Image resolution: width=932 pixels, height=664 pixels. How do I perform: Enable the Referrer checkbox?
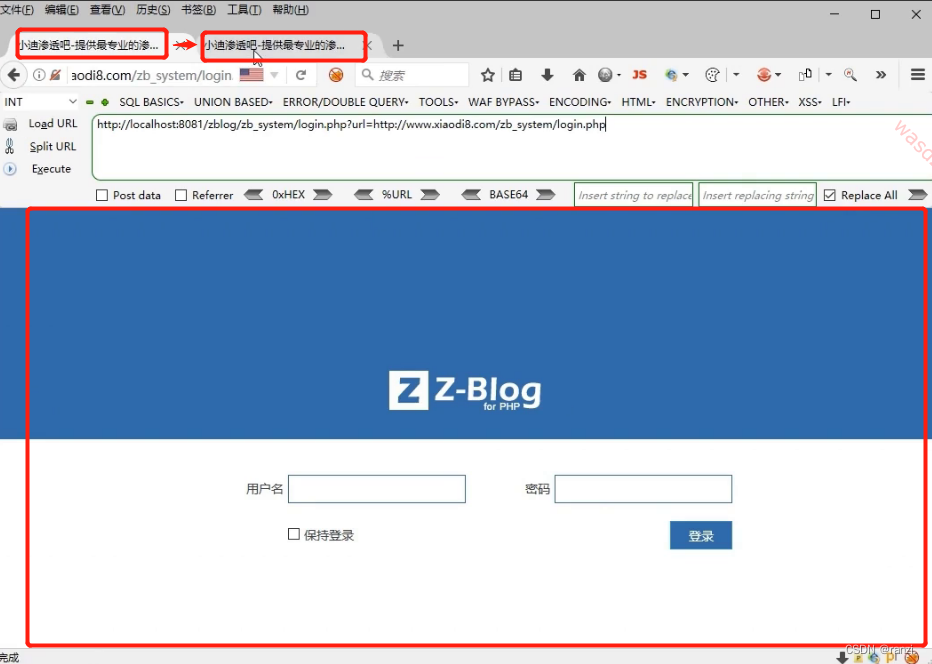181,195
